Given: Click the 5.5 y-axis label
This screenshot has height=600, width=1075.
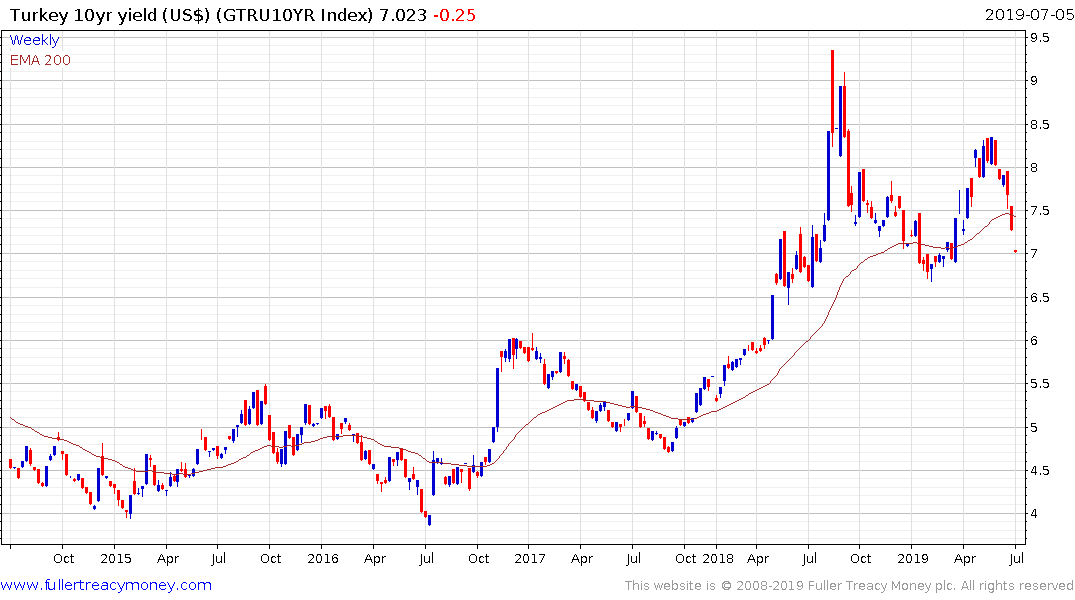Looking at the screenshot, I should coord(1039,384).
